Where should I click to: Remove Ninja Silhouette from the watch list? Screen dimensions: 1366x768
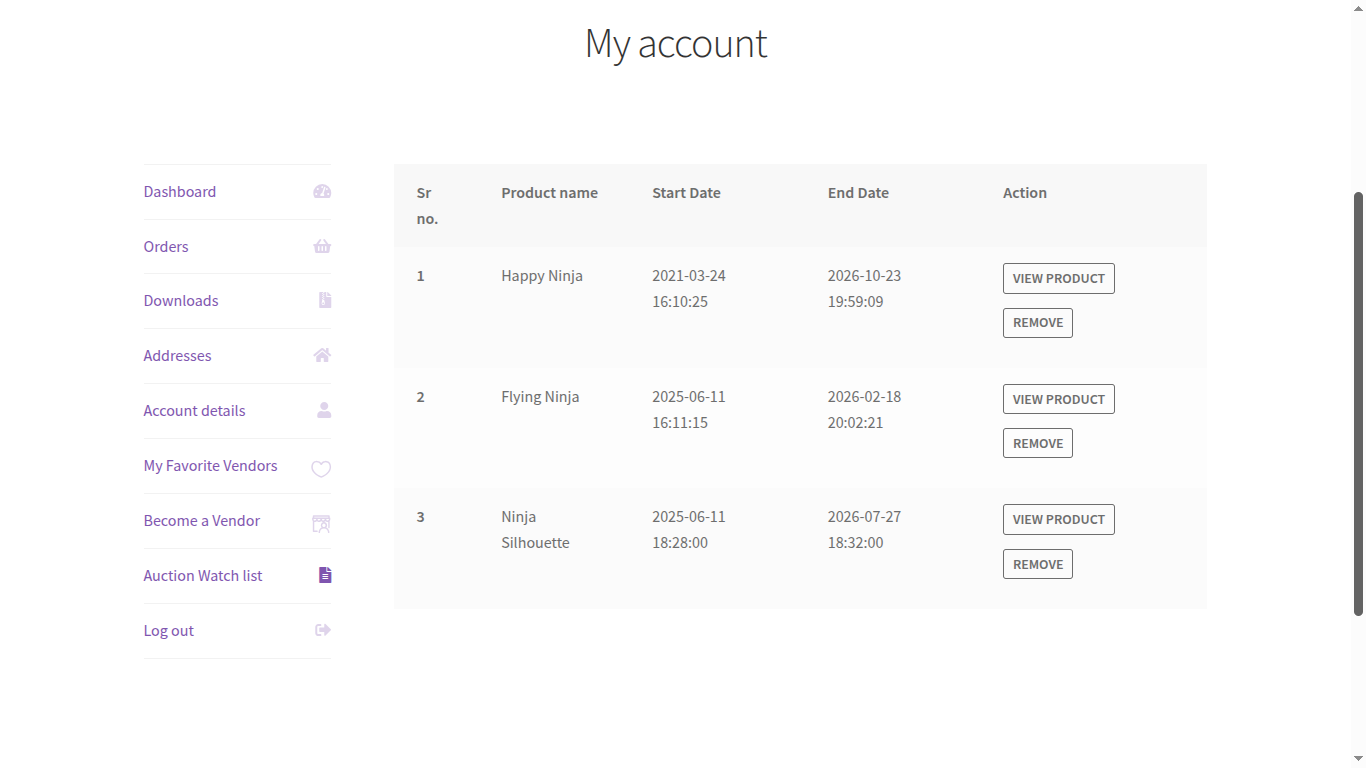(1037, 565)
